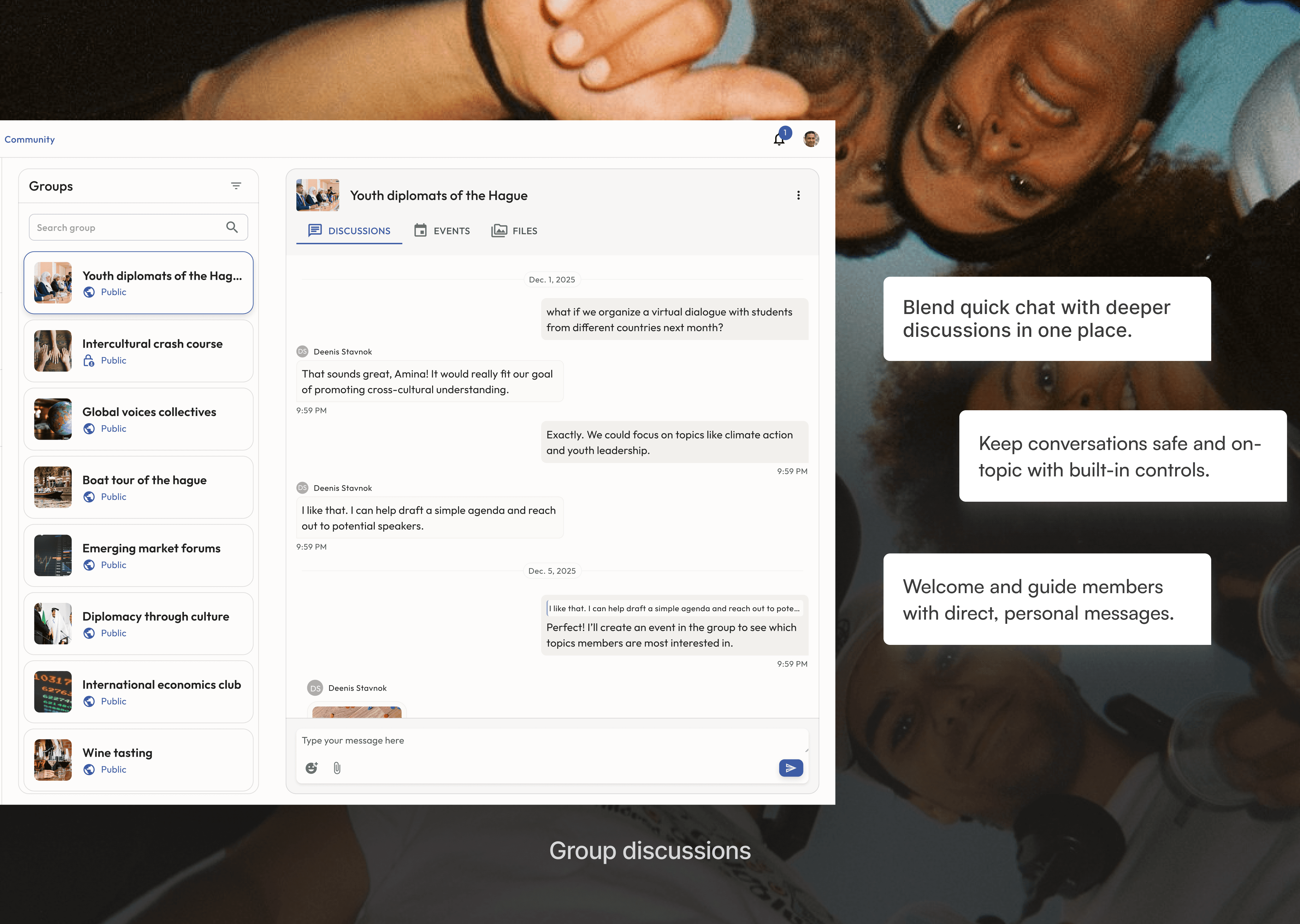Switch to the Events tab

pos(442,231)
